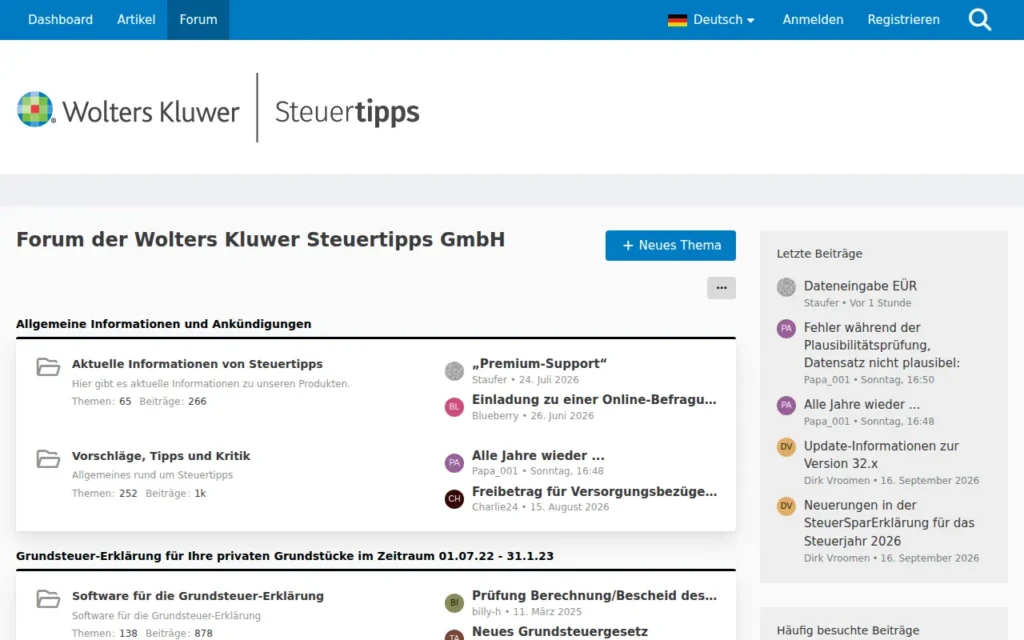Expand the Deutsch language dropdown
This screenshot has width=1024, height=640.
(711, 20)
